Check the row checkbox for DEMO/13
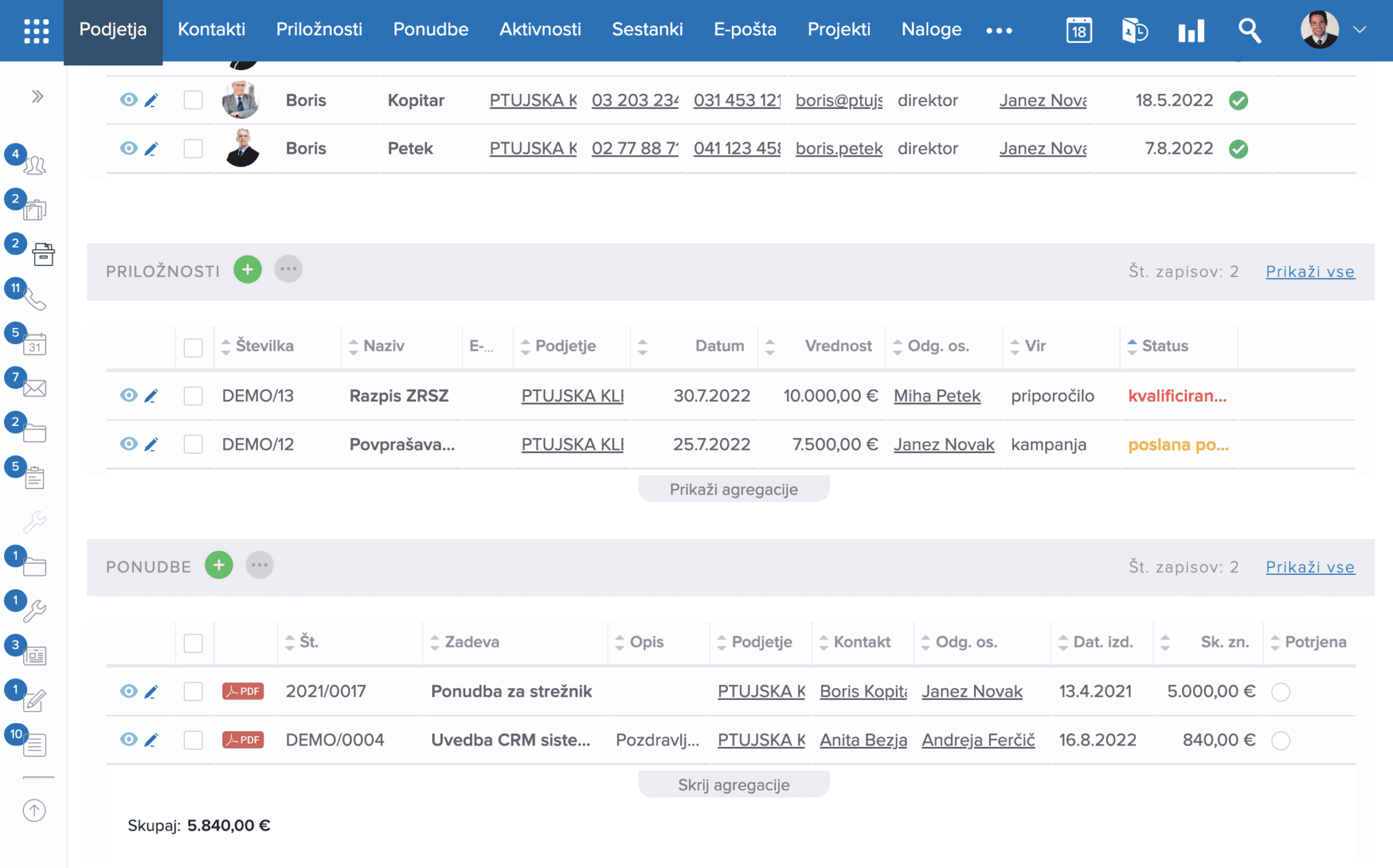 click(194, 395)
